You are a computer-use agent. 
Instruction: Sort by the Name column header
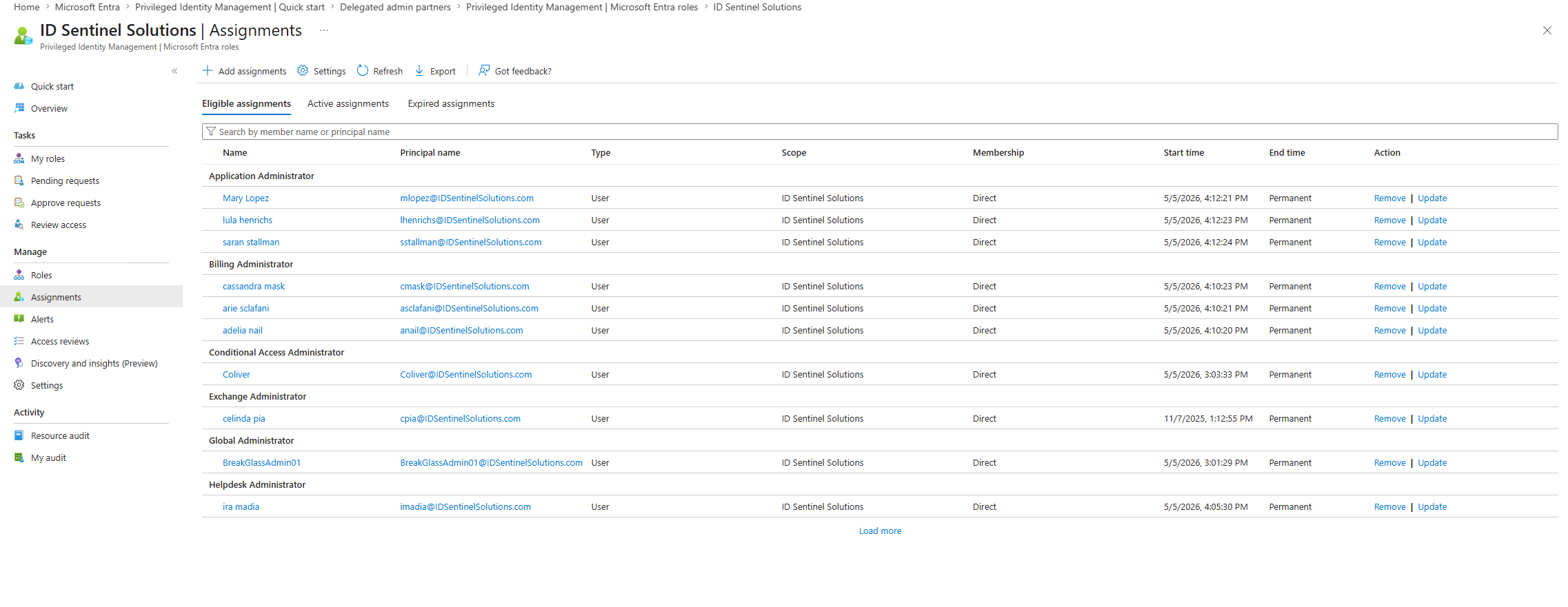tap(234, 153)
